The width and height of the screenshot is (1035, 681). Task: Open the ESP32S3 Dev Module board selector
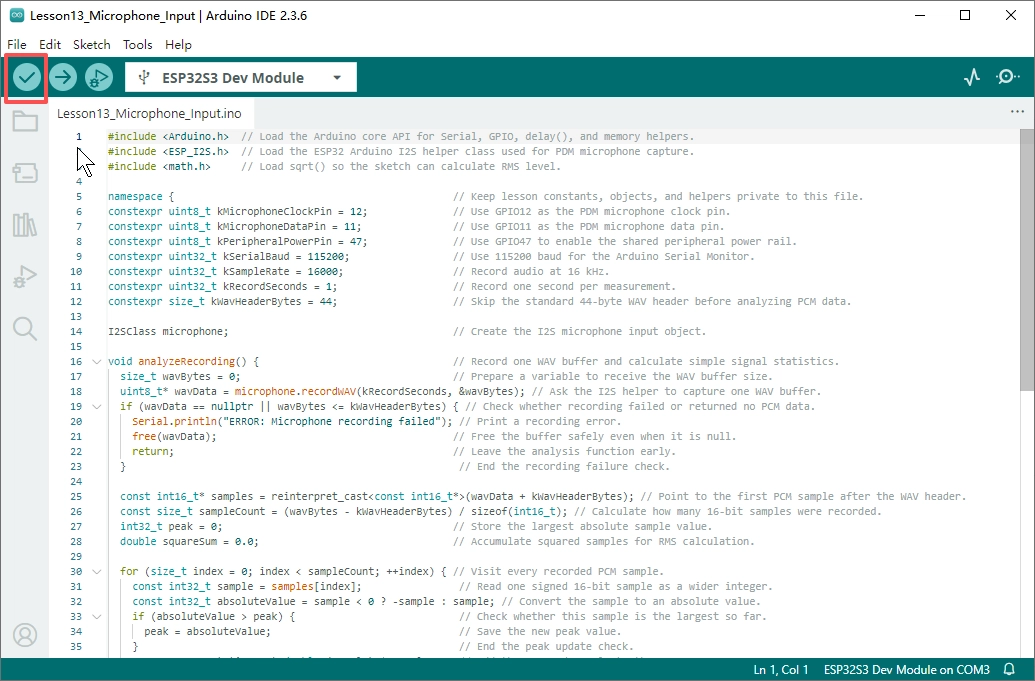coord(241,77)
